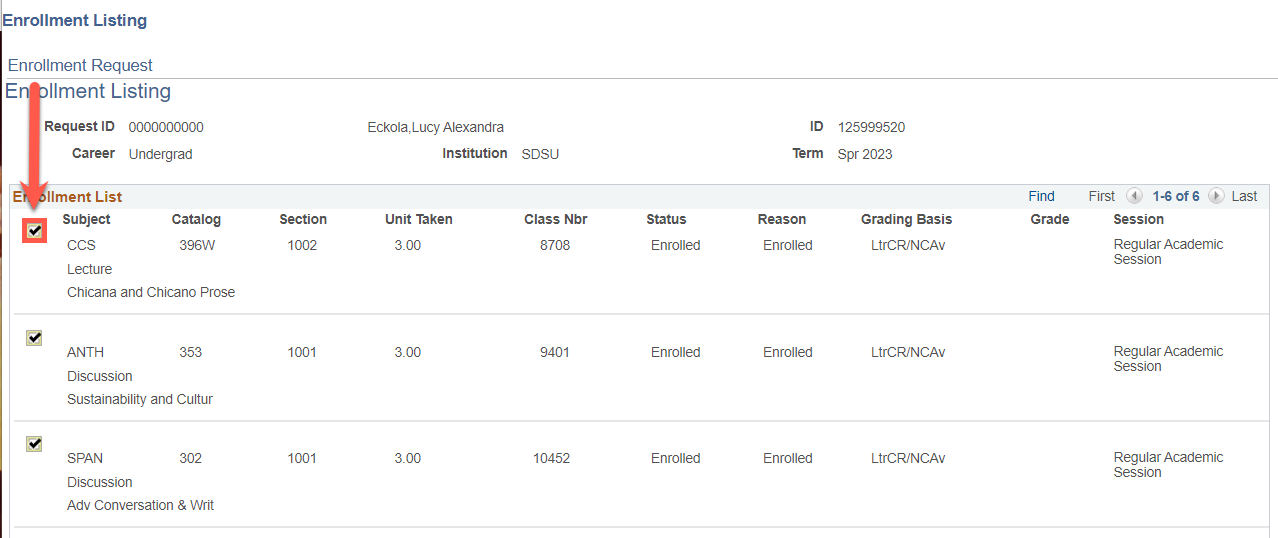1278x538 pixels.
Task: Click the 1-6 of 6 row counter
Action: (1176, 196)
